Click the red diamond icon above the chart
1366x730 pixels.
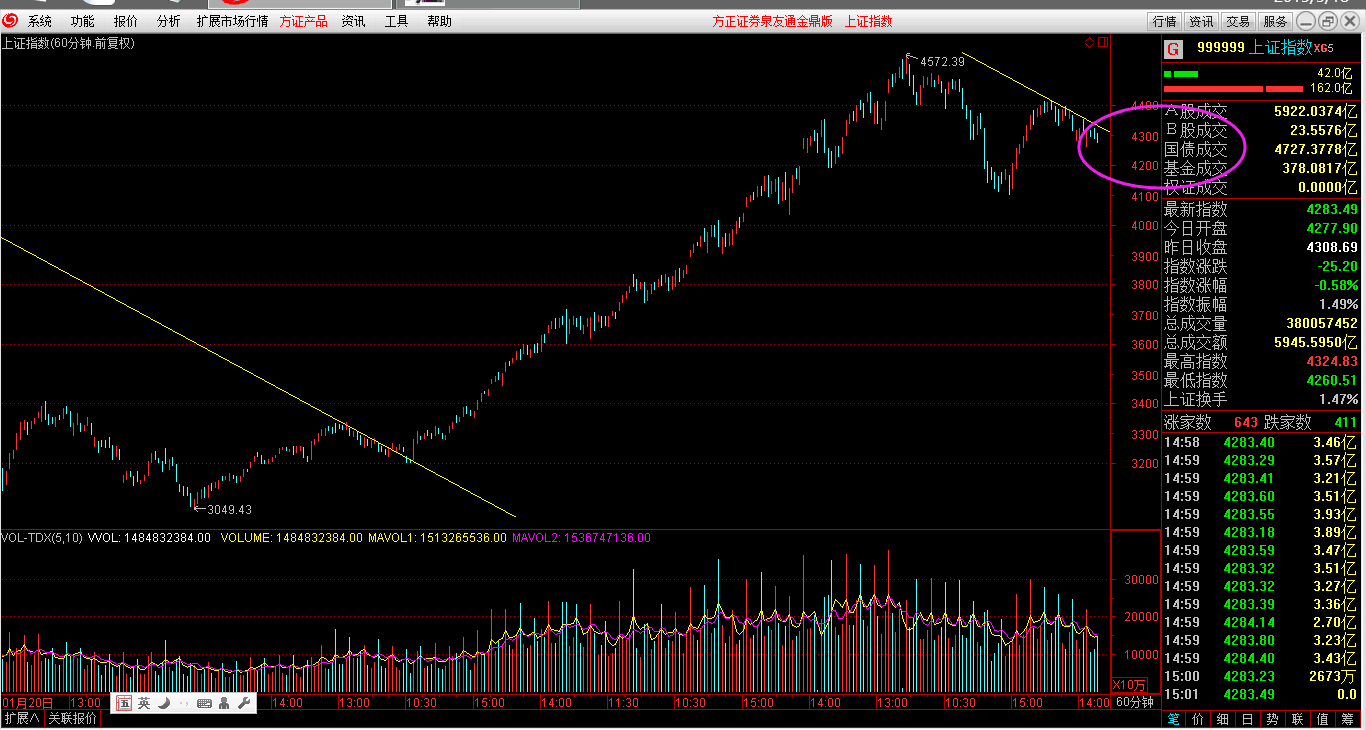pyautogui.click(x=1090, y=43)
